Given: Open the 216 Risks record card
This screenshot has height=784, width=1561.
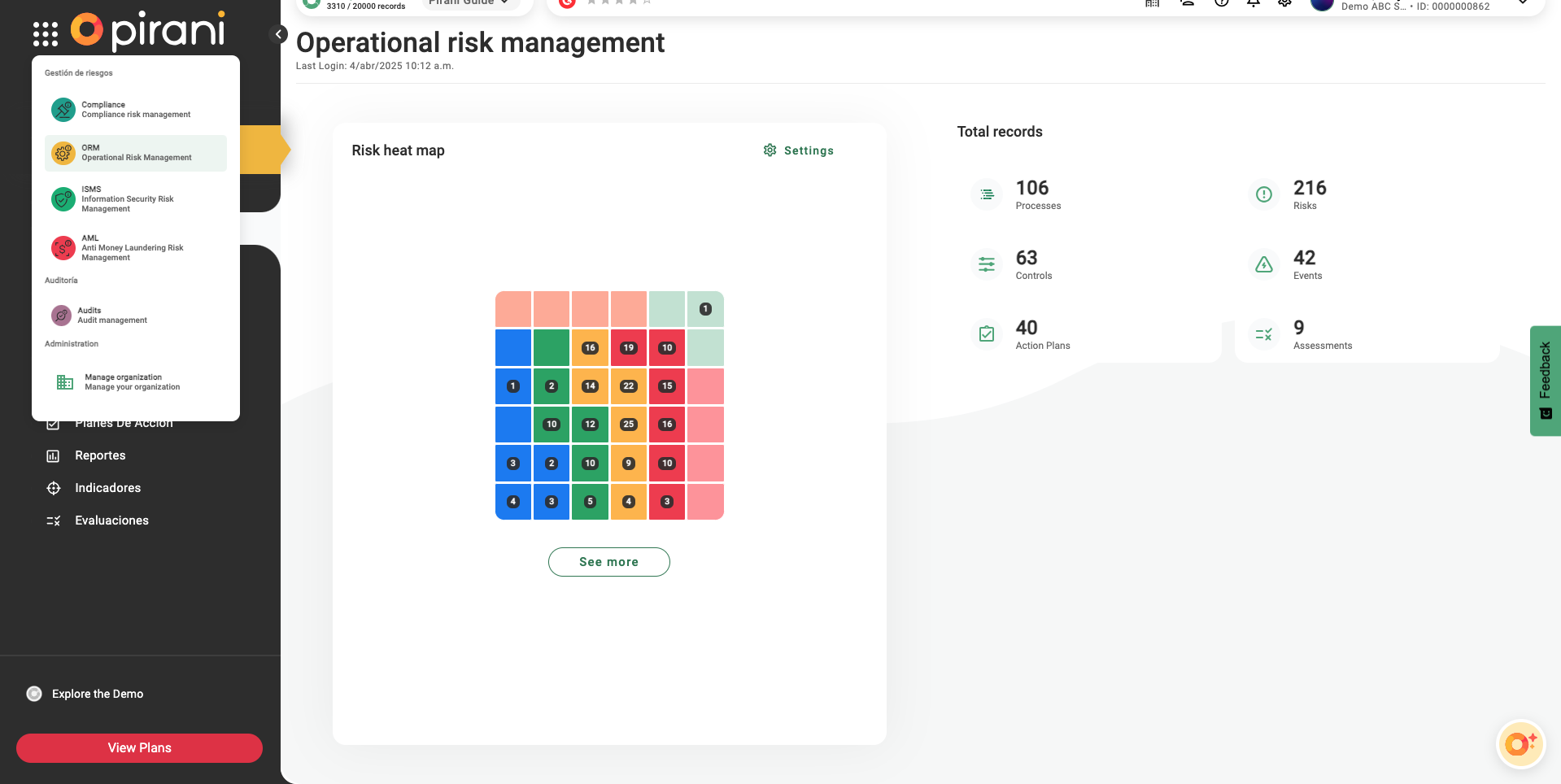Looking at the screenshot, I should [x=1309, y=195].
